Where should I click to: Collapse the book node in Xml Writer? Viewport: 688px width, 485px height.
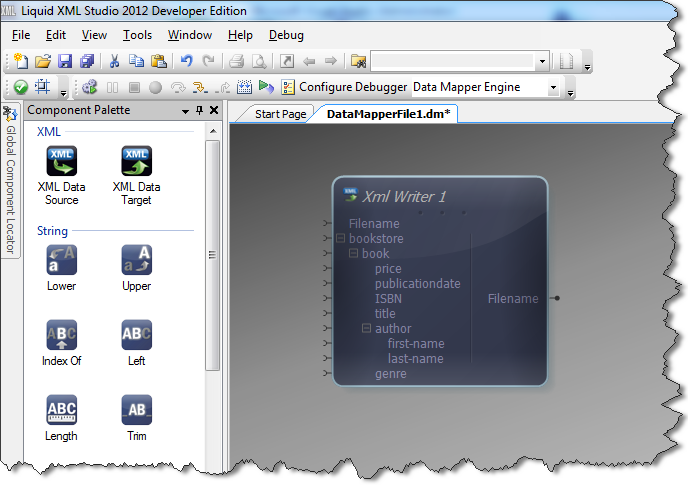click(353, 253)
